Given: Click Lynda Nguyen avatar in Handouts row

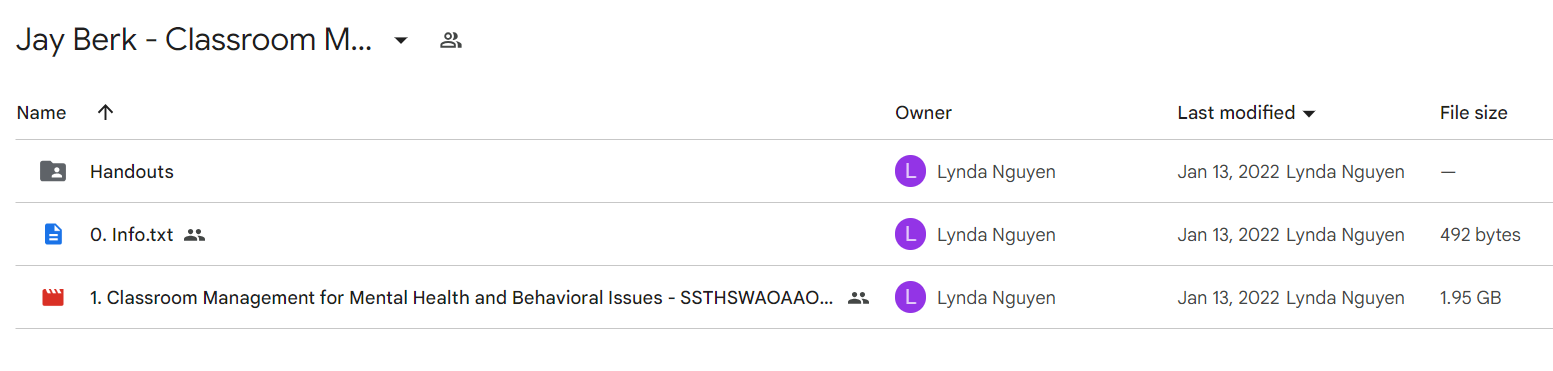Looking at the screenshot, I should coord(910,172).
